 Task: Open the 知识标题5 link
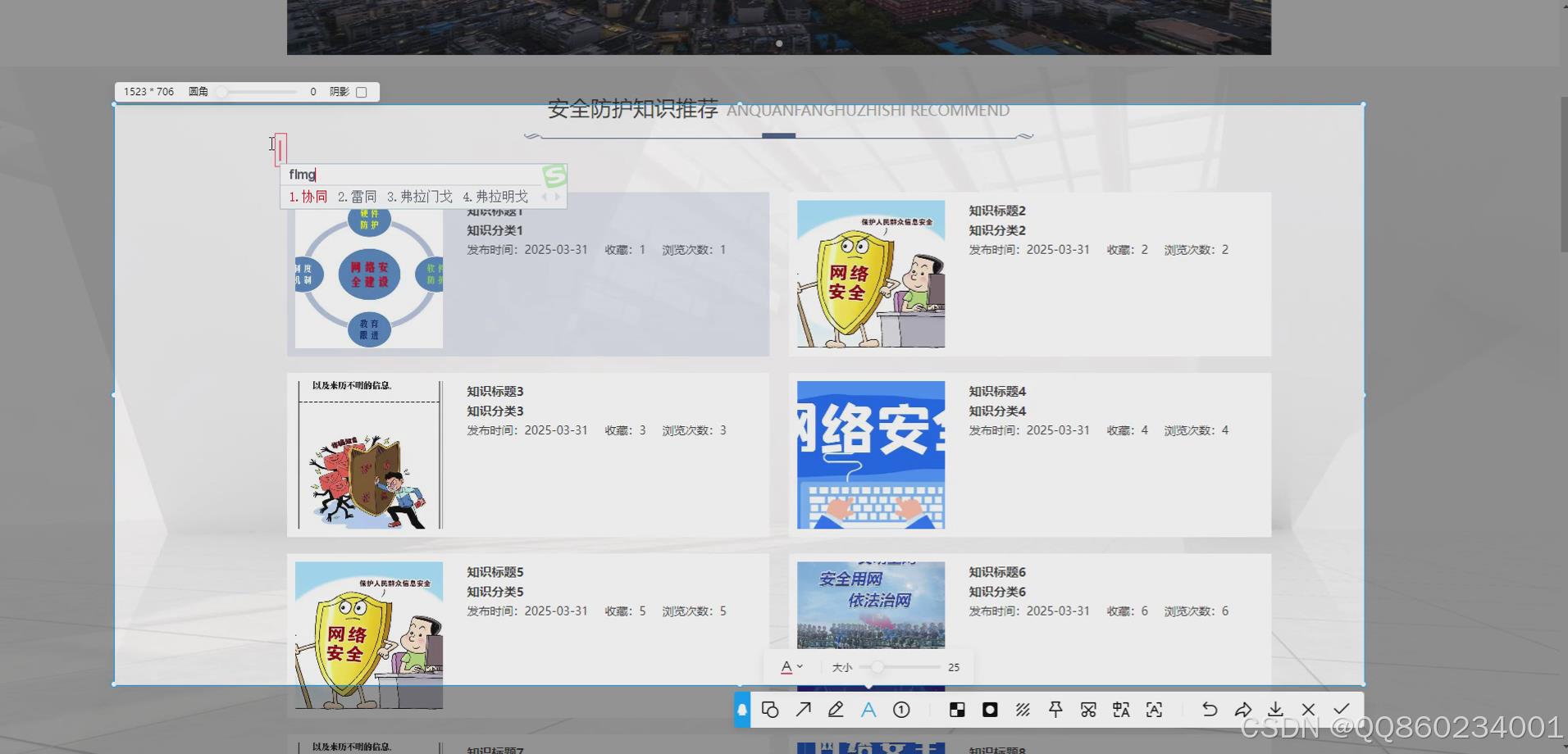[495, 572]
